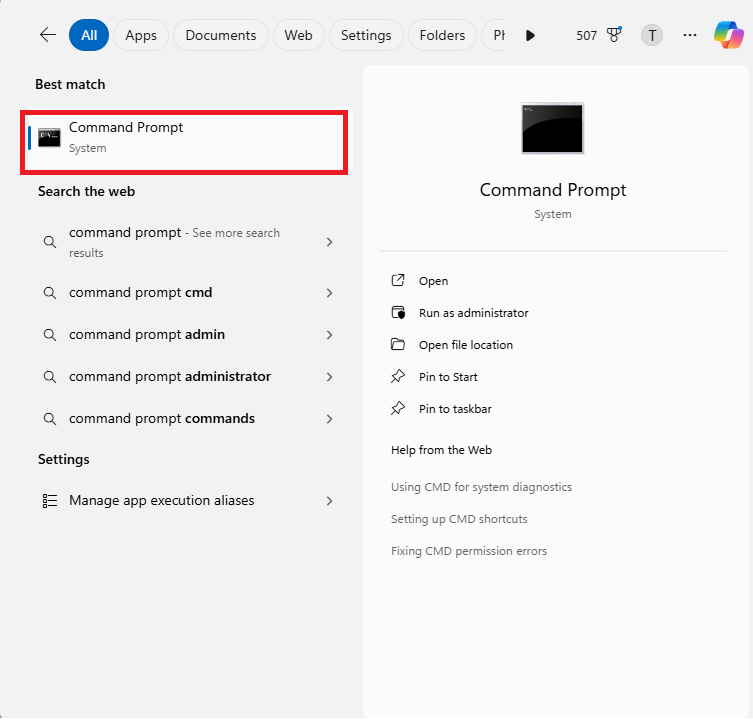Viewport: 753px width, 720px height.
Task: Go back with the left arrow icon
Action: pos(48,35)
